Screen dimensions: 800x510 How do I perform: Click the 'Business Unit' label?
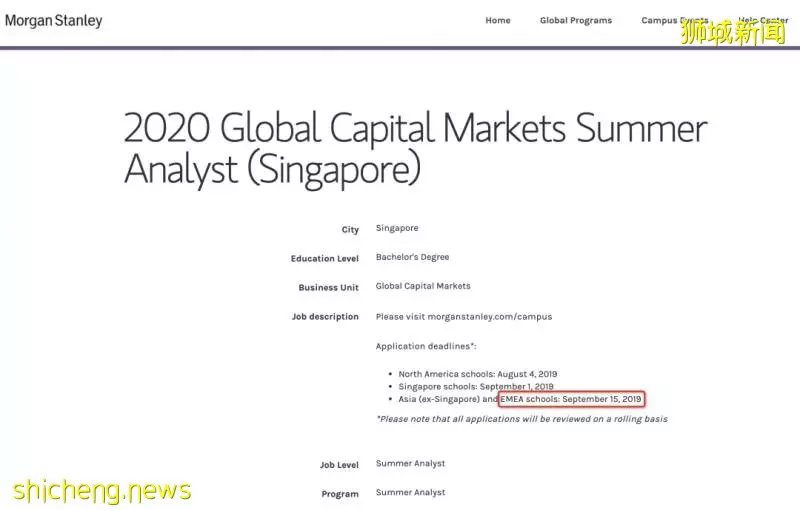tap(329, 288)
